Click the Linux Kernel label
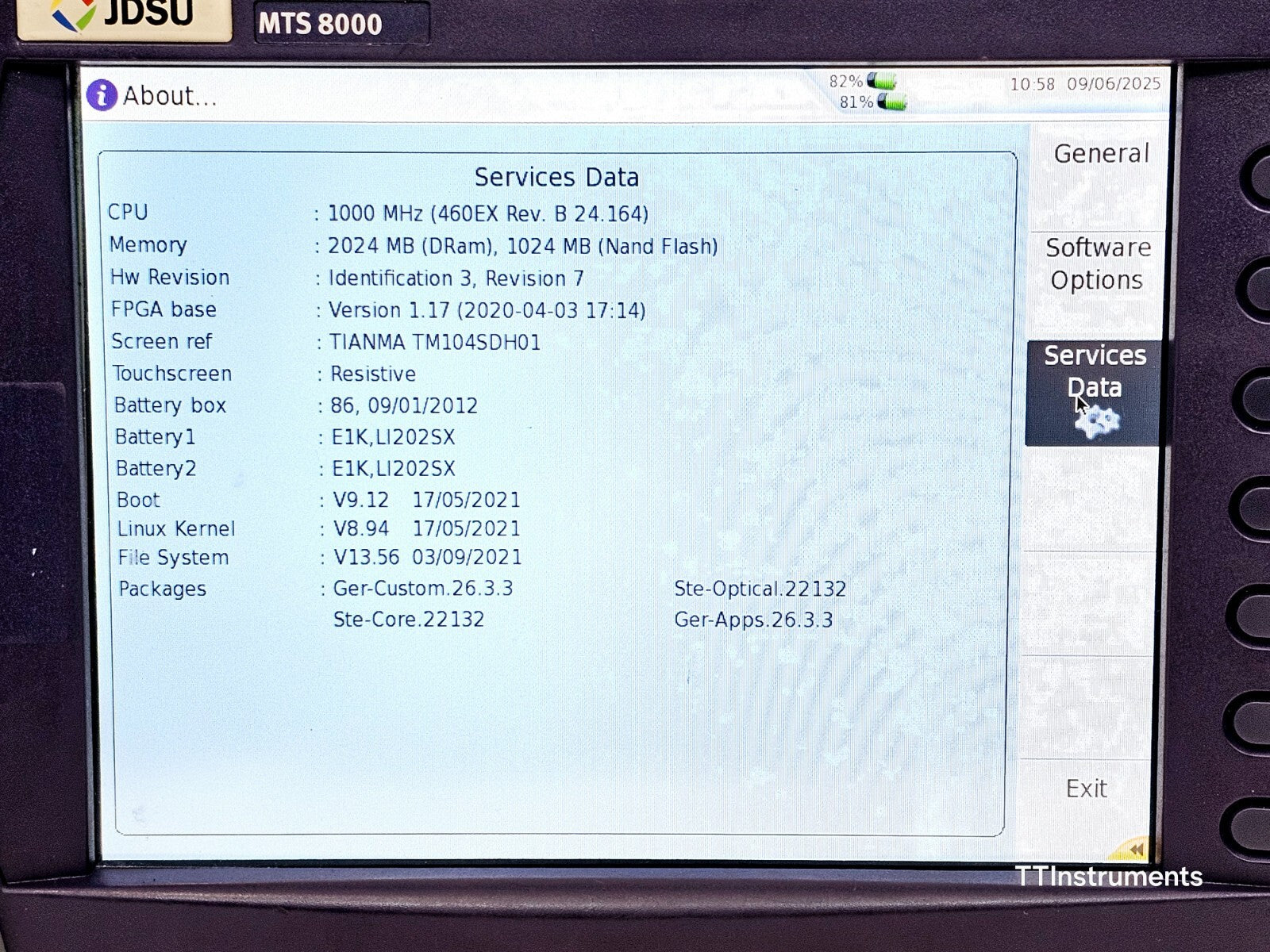This screenshot has height=952, width=1270. [176, 529]
